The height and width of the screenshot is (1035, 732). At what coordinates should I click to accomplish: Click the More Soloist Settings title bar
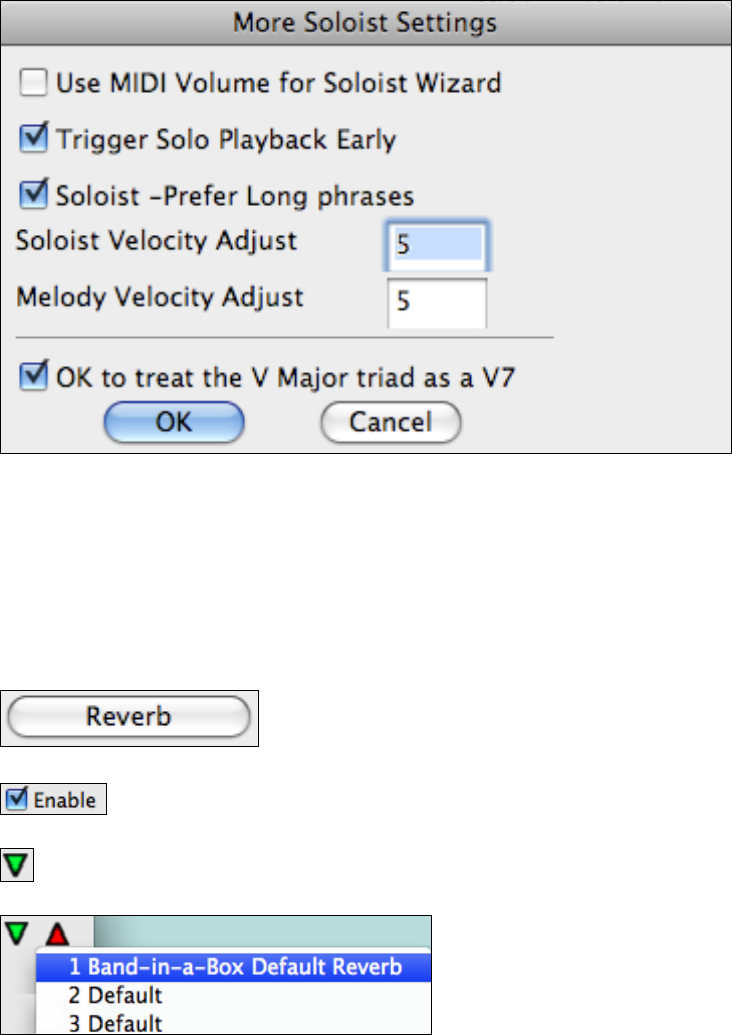(364, 21)
